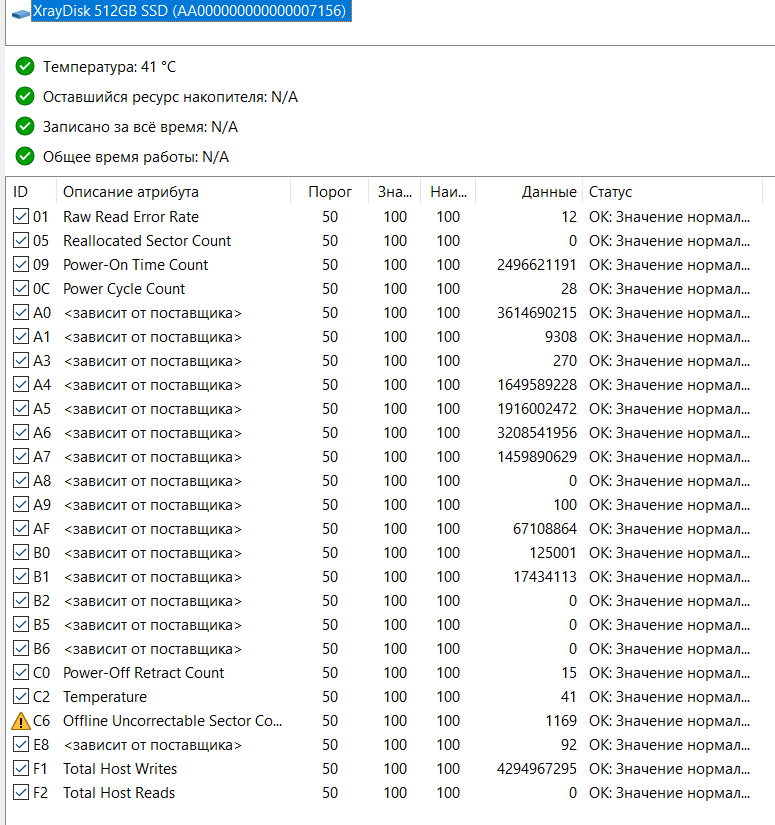Toggle checkbox for 09 Power-On Time Count

[x=21, y=264]
